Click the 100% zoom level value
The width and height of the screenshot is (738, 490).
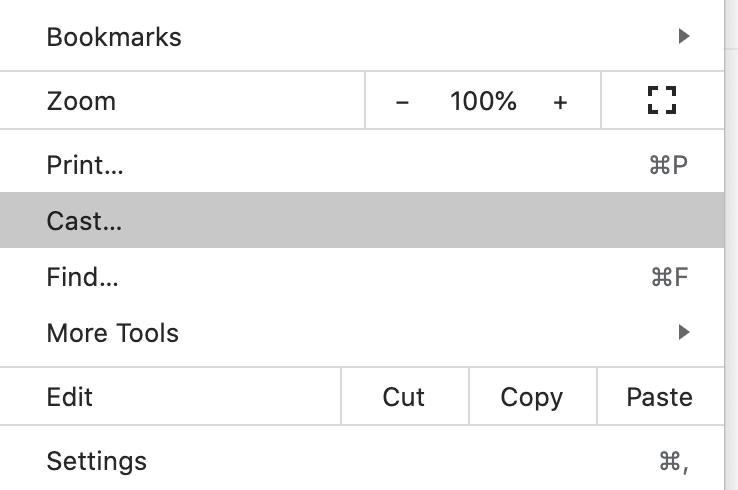[x=483, y=101]
